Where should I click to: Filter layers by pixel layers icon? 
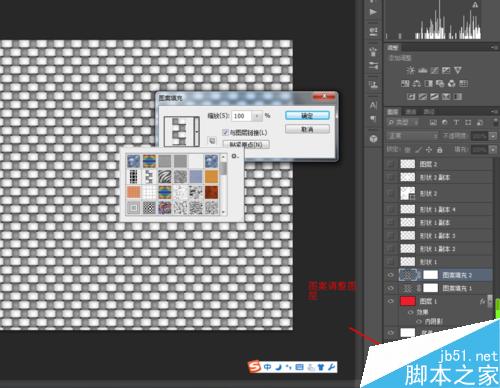pos(433,123)
